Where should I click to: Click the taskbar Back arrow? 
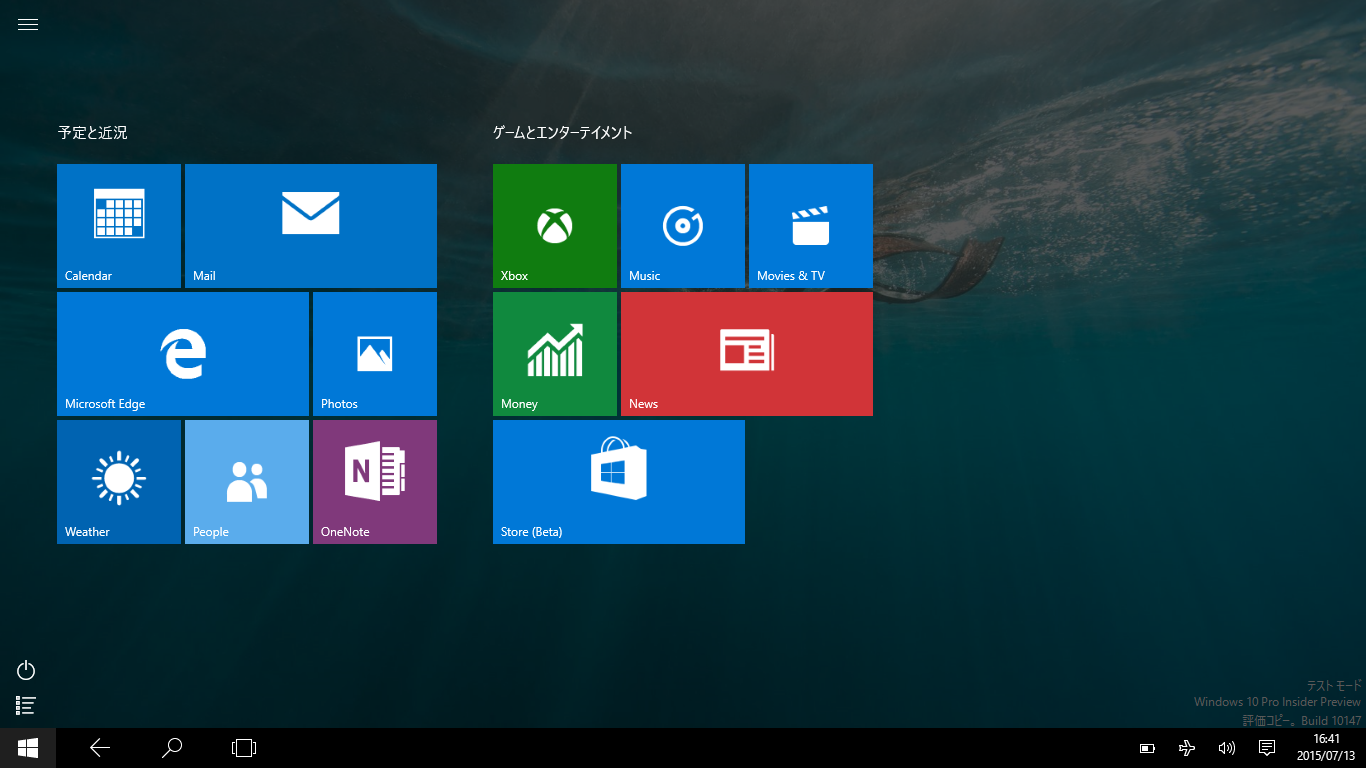100,748
